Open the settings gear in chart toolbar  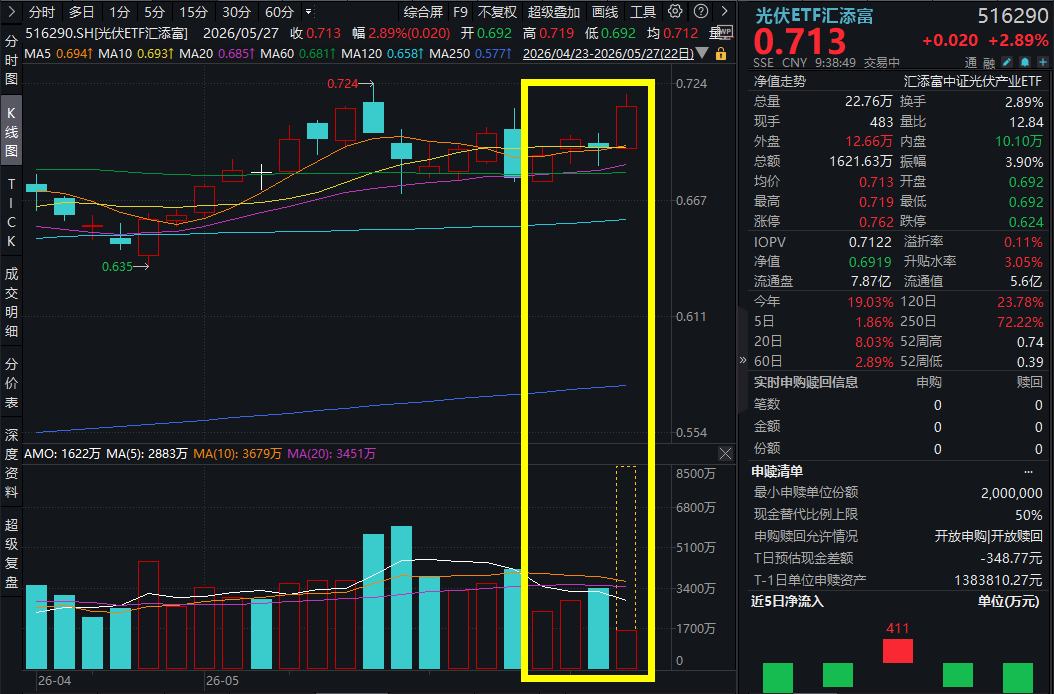click(675, 11)
